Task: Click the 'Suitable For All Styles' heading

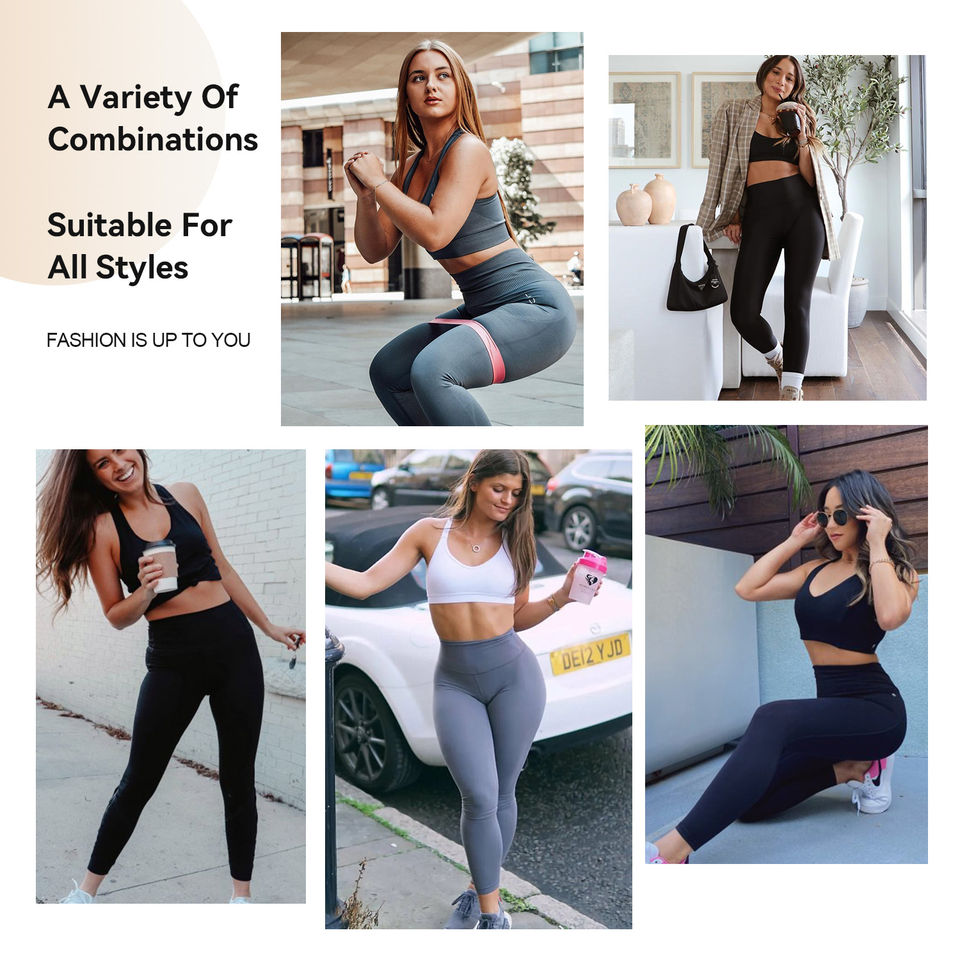Action: click(x=139, y=246)
